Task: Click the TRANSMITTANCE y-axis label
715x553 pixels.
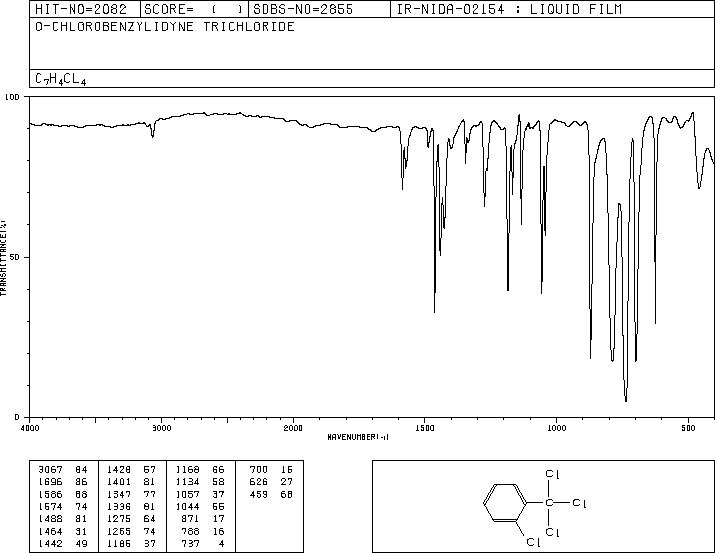Action: (4, 258)
